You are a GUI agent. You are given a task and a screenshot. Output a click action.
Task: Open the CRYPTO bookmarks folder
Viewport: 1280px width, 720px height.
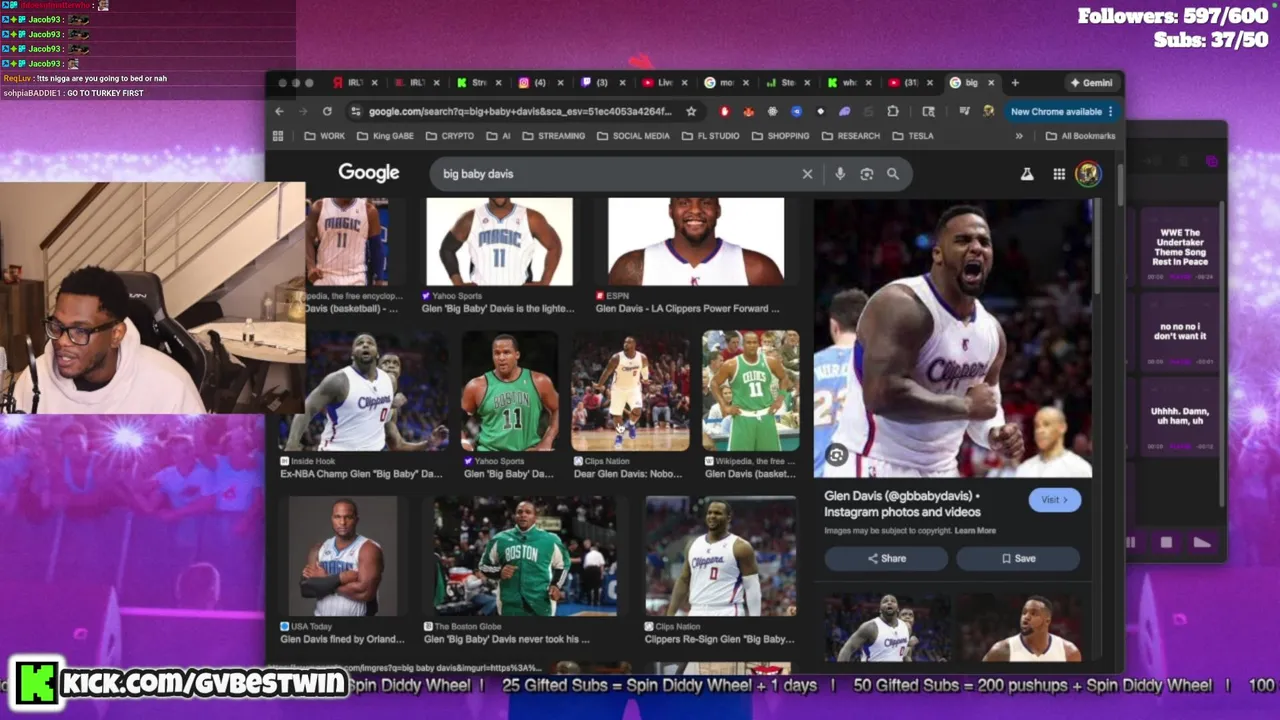click(x=450, y=136)
